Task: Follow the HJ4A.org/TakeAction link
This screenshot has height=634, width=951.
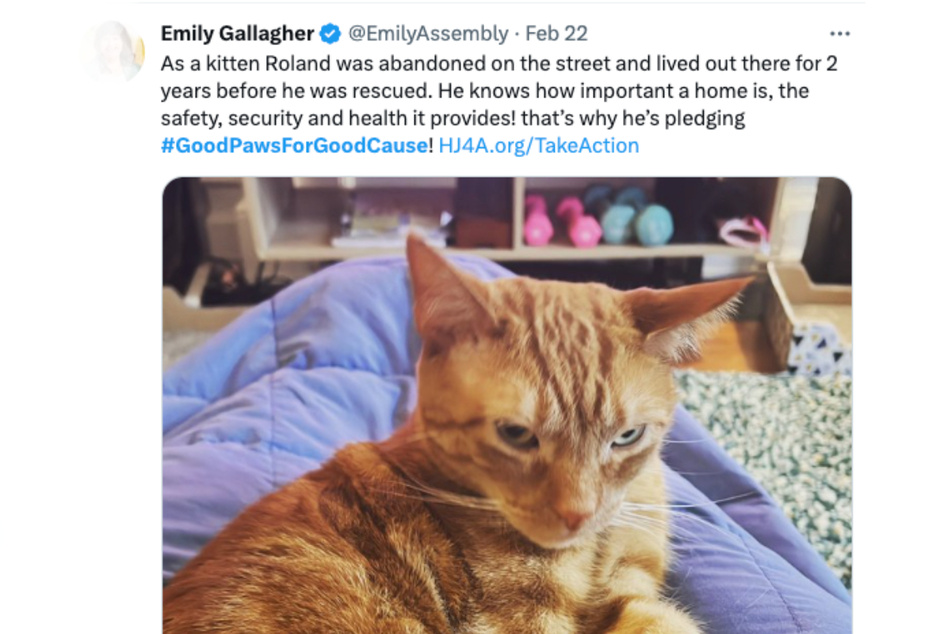Action: coord(539,146)
